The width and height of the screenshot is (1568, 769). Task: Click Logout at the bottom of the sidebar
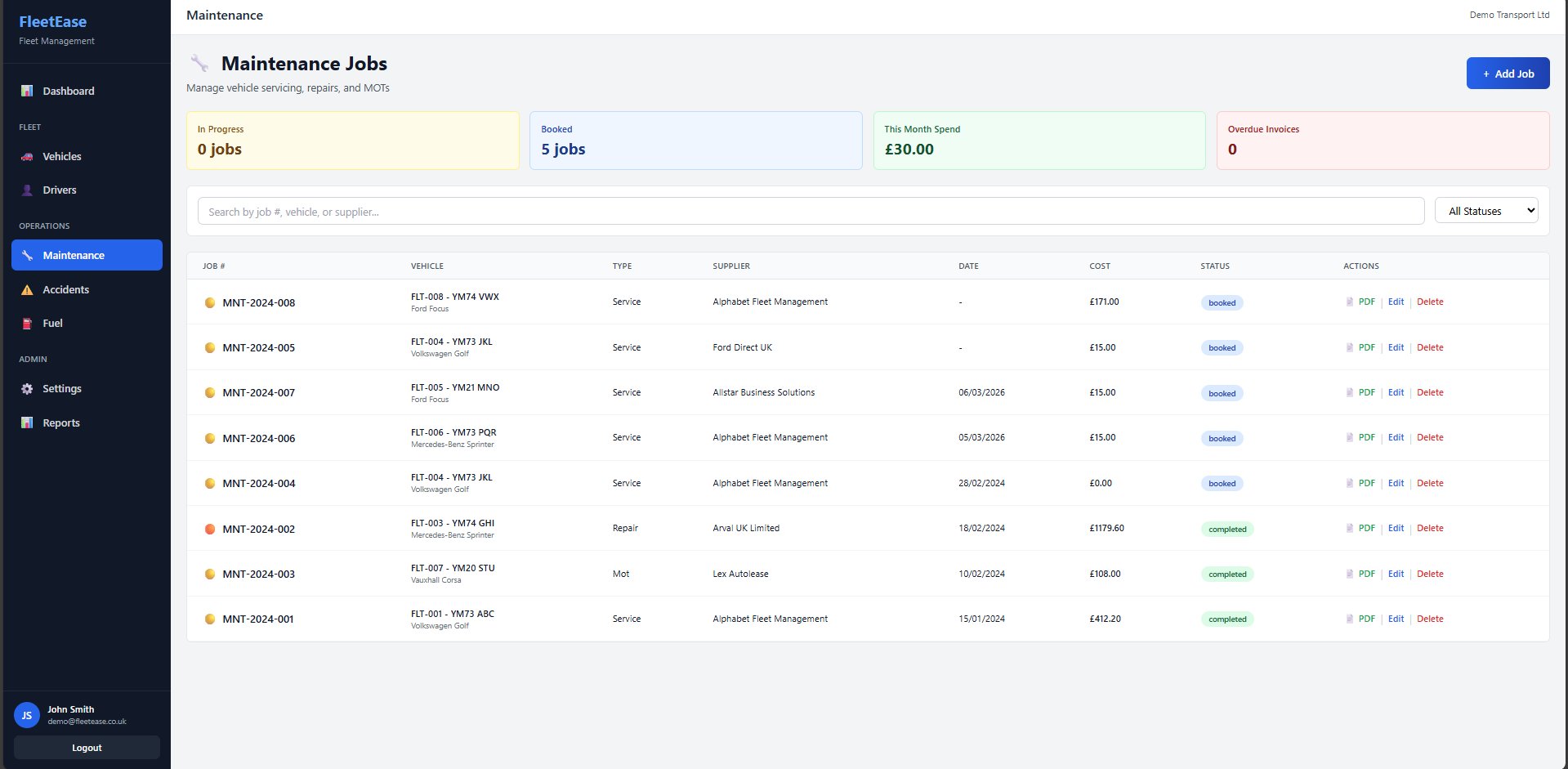[x=87, y=747]
